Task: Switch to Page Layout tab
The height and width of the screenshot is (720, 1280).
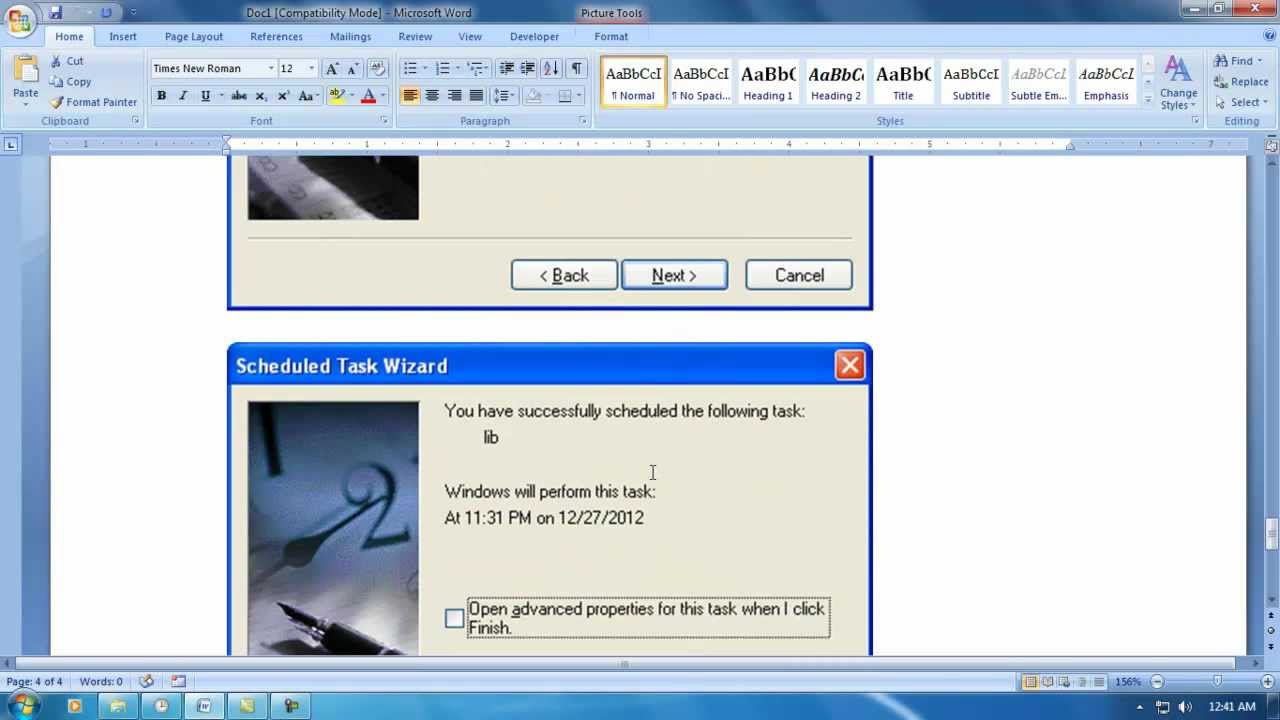Action: 194,36
